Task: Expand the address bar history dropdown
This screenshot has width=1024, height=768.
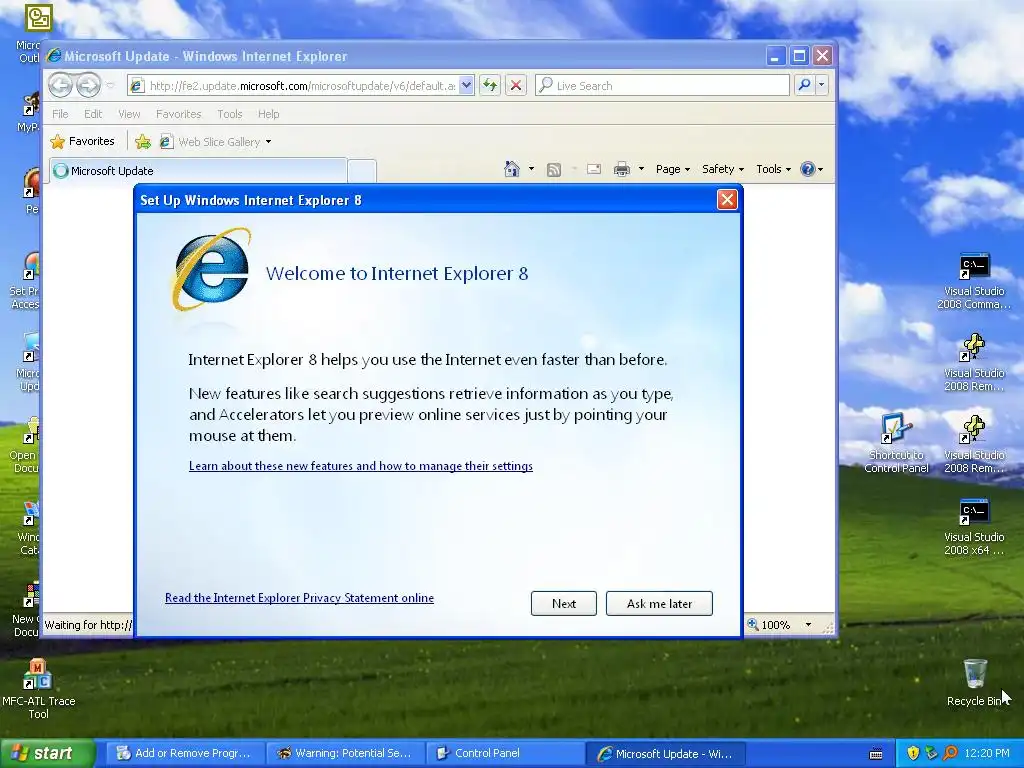Action: (466, 86)
